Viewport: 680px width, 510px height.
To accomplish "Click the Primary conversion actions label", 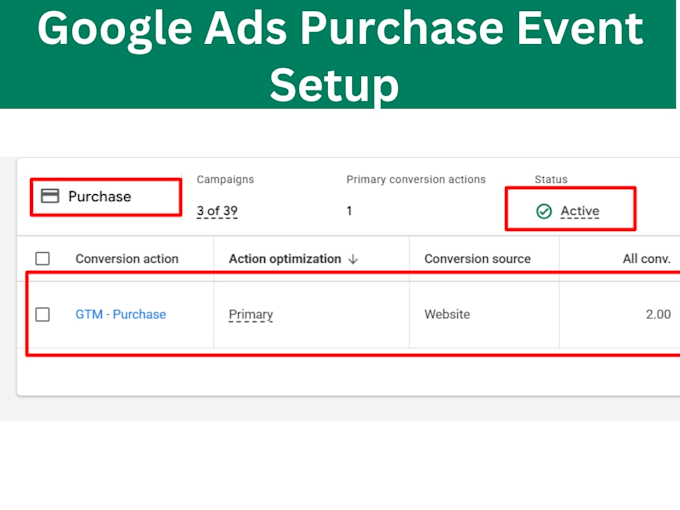I will 416,180.
